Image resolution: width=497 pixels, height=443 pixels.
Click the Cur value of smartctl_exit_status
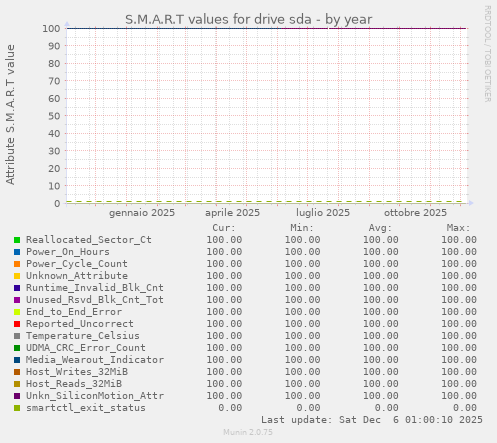230,408
